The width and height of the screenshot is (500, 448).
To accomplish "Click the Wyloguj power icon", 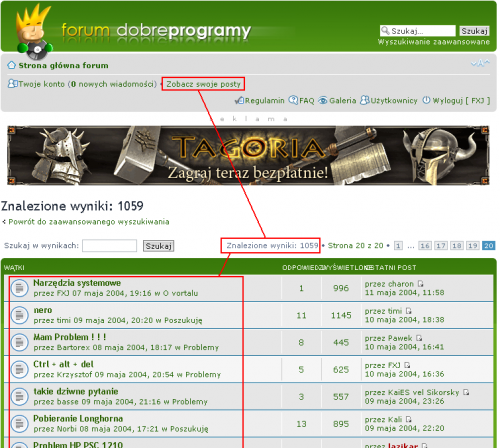I will [426, 100].
